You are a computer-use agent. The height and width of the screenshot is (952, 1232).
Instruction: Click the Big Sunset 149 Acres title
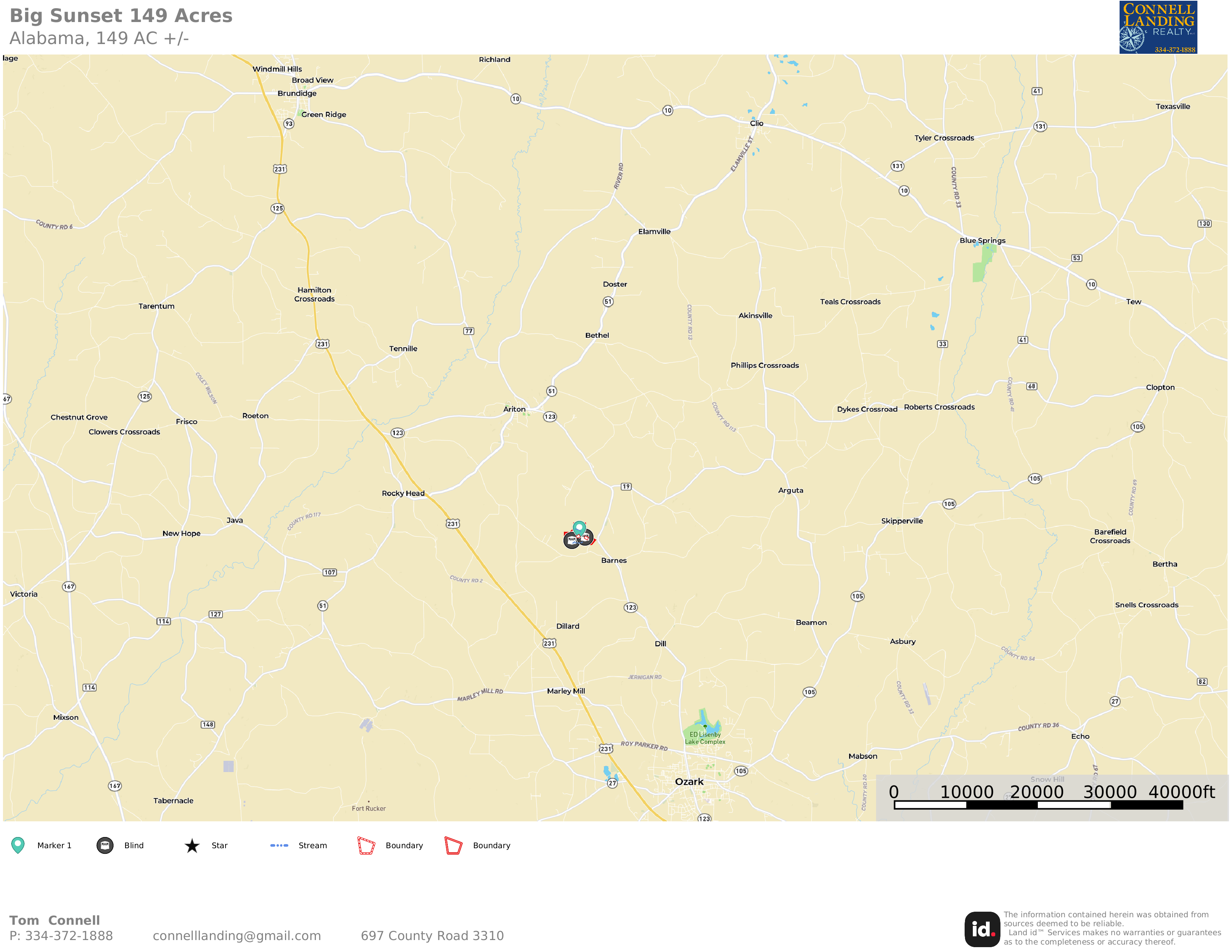pyautogui.click(x=121, y=16)
